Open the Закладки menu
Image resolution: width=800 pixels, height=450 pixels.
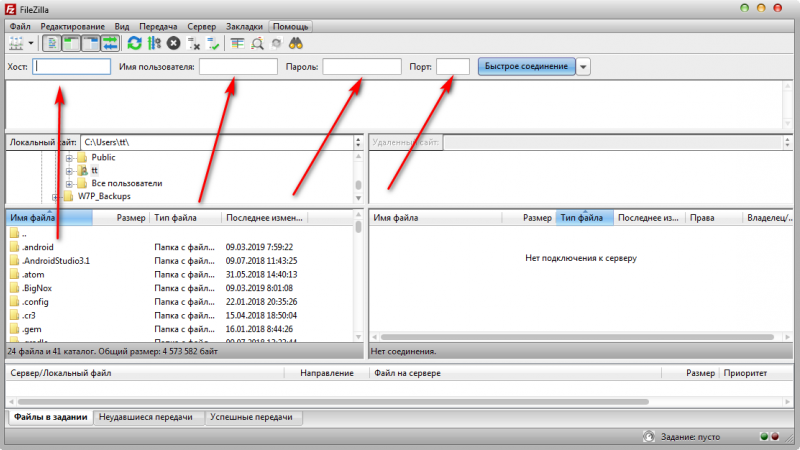244,27
